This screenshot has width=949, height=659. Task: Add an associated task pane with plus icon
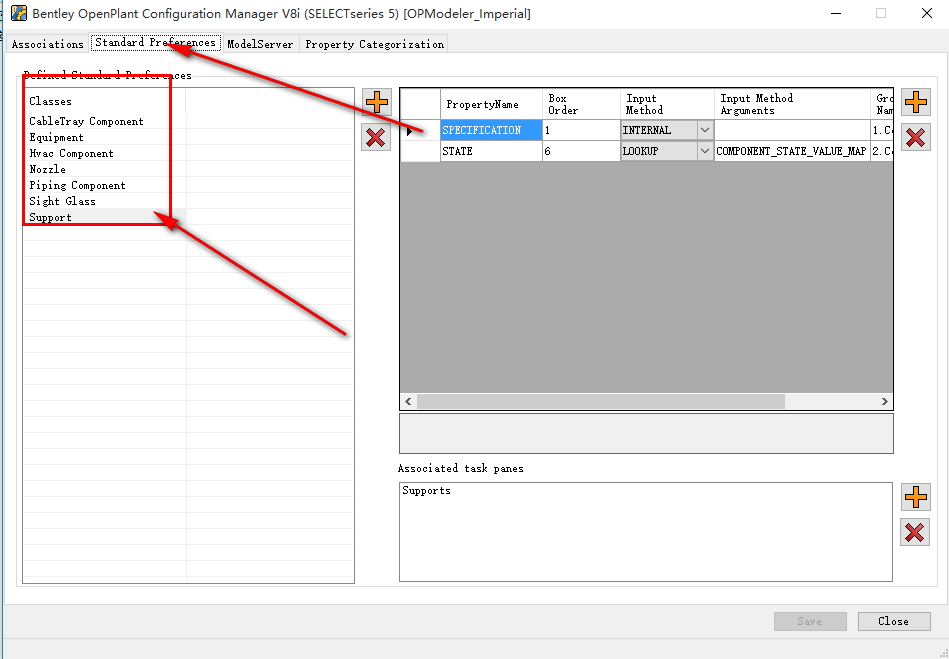coord(915,497)
